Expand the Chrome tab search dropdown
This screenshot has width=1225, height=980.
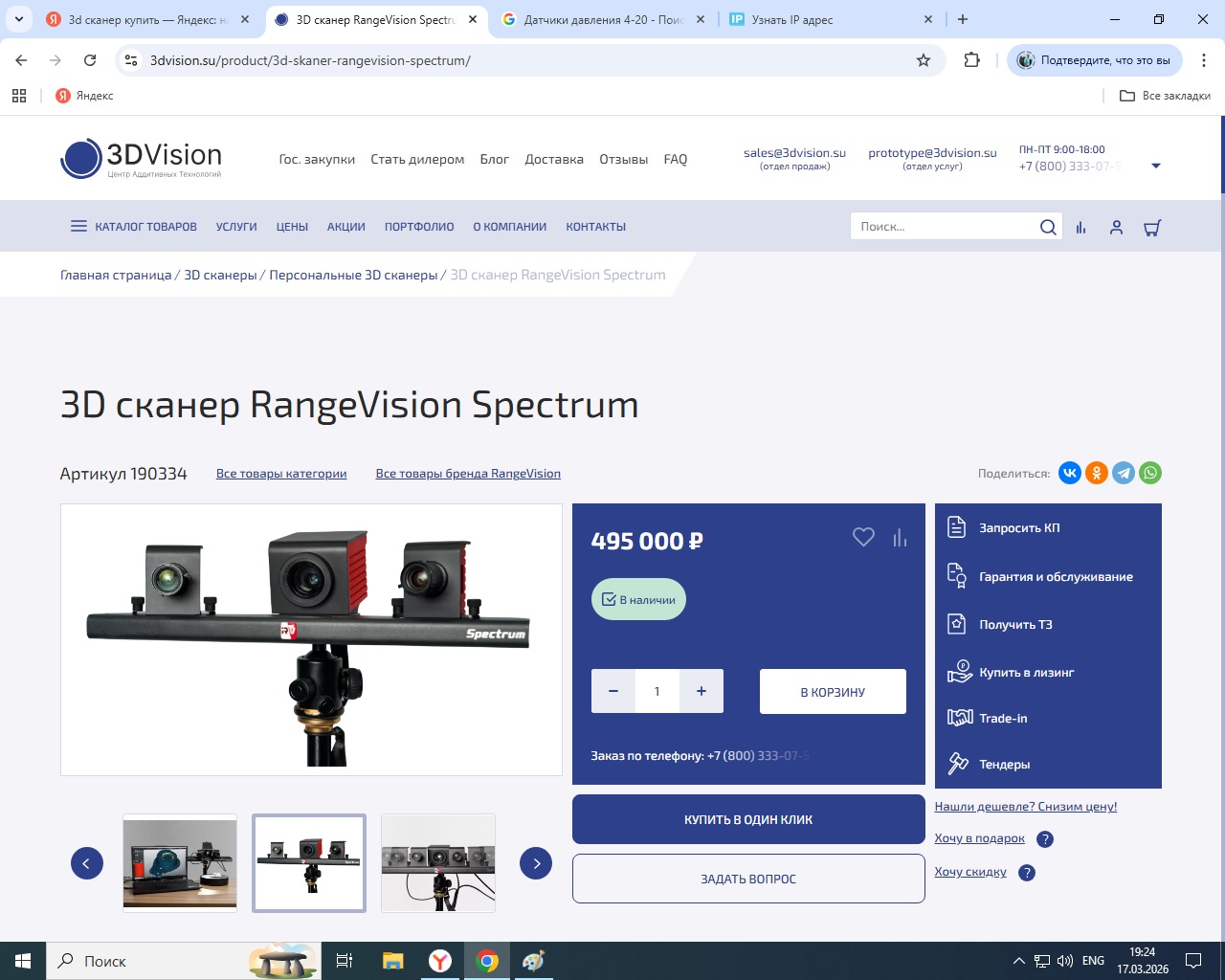click(19, 19)
